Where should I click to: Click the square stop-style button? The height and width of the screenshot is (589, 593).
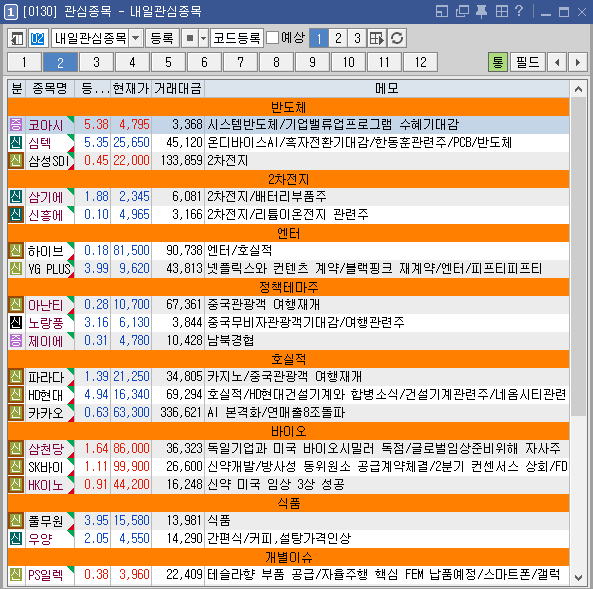point(190,38)
